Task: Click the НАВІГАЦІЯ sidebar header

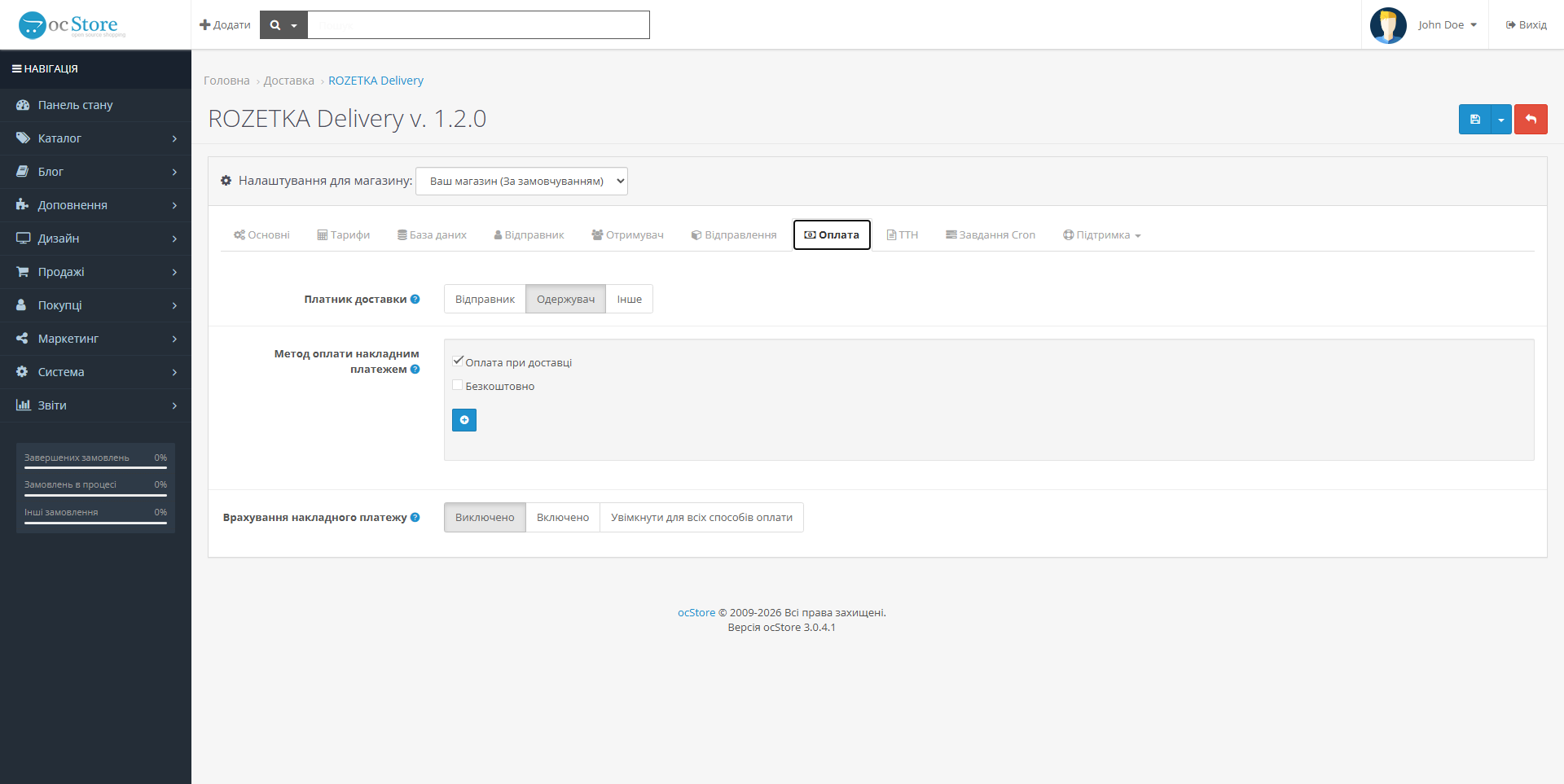Action: 95,69
